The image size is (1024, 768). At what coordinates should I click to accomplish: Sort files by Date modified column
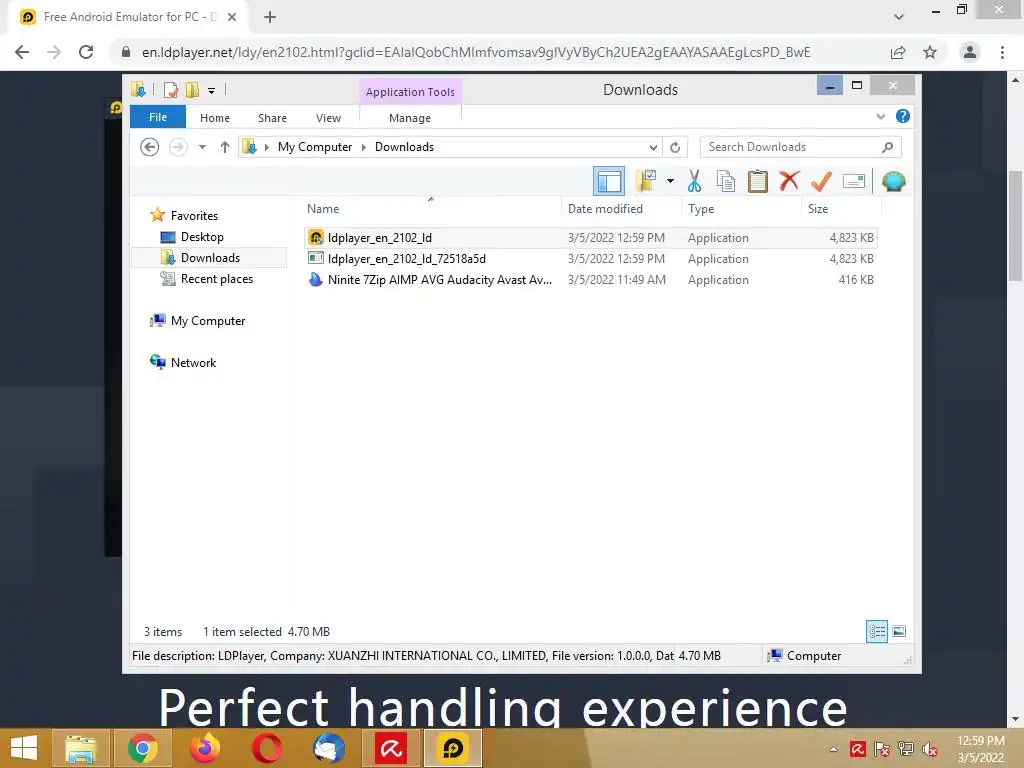620,208
